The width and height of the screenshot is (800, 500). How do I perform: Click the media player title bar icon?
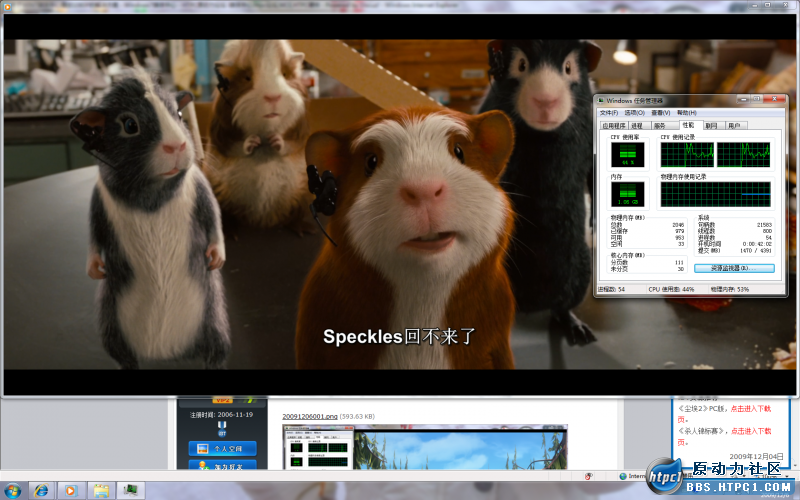point(7,6)
